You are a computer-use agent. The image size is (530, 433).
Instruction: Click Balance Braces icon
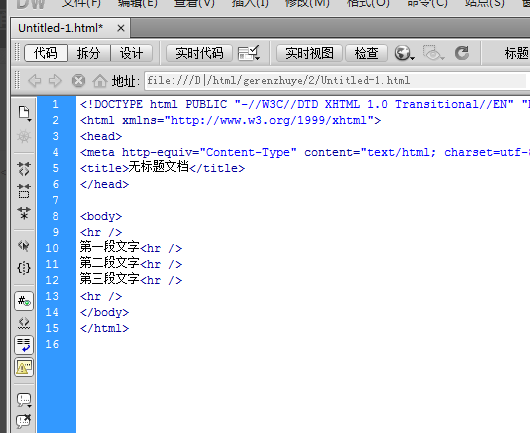(x=24, y=268)
